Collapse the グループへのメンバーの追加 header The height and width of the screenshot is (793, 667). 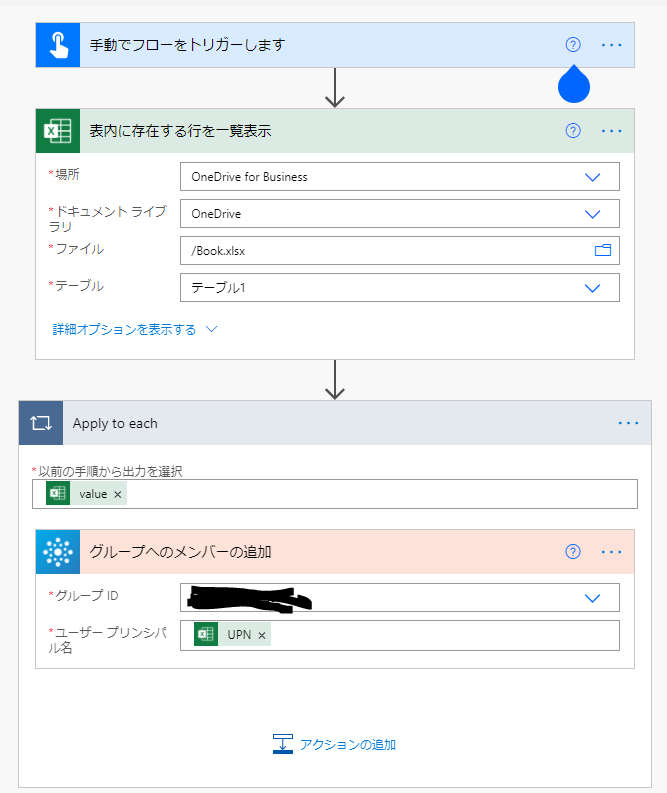coord(335,552)
